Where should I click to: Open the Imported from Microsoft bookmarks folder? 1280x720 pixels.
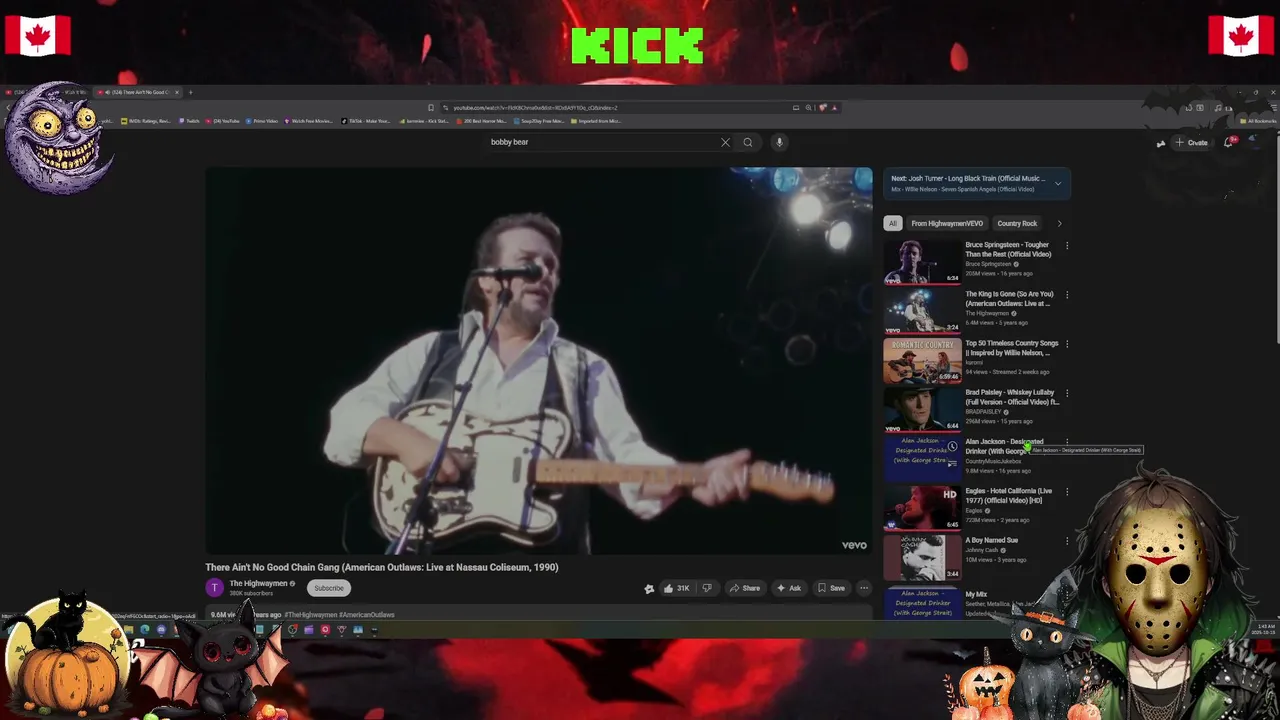[596, 121]
